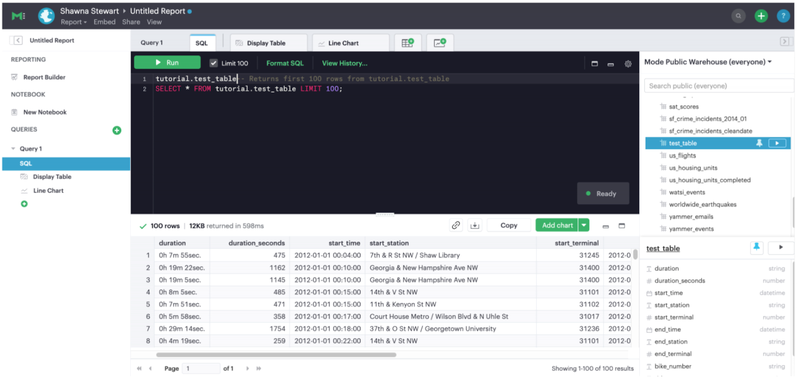800x390 pixels.
Task: Click preview play button on highlighted test_table row
Action: pyautogui.click(x=777, y=143)
